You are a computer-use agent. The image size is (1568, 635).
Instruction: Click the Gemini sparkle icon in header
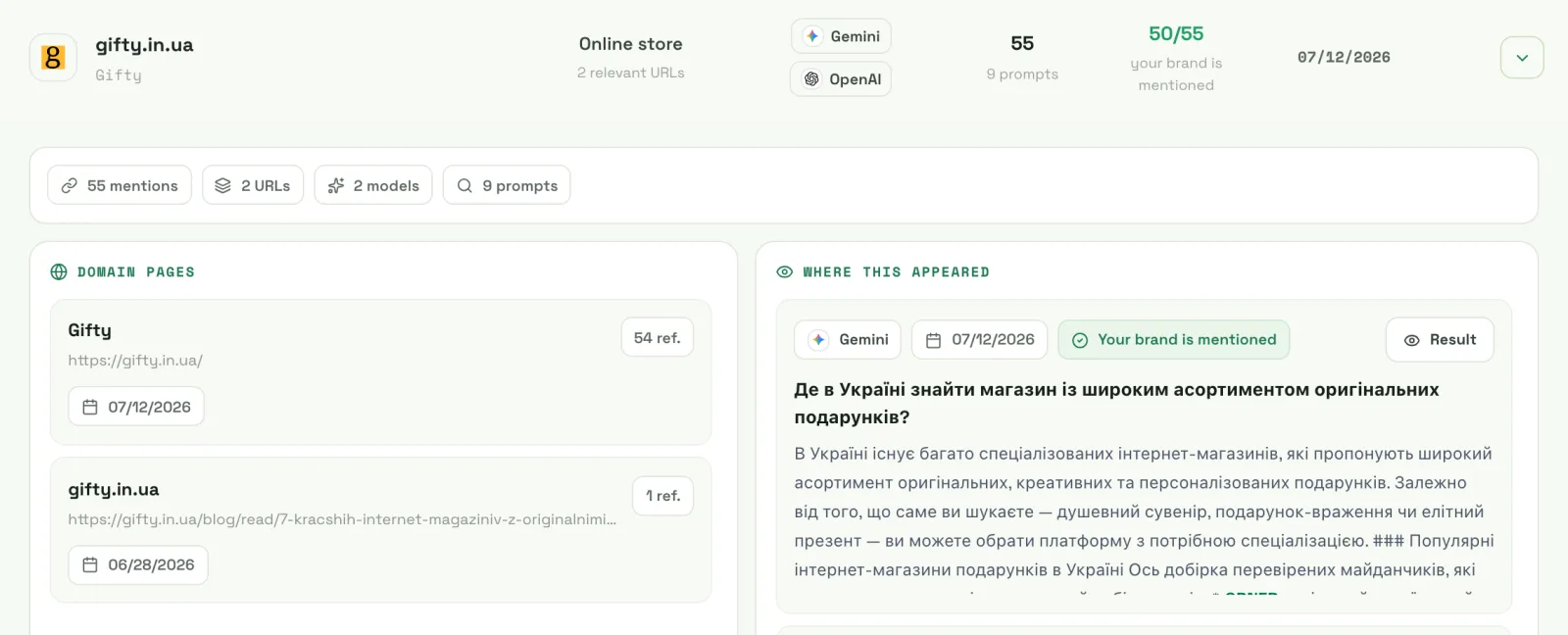point(812,36)
